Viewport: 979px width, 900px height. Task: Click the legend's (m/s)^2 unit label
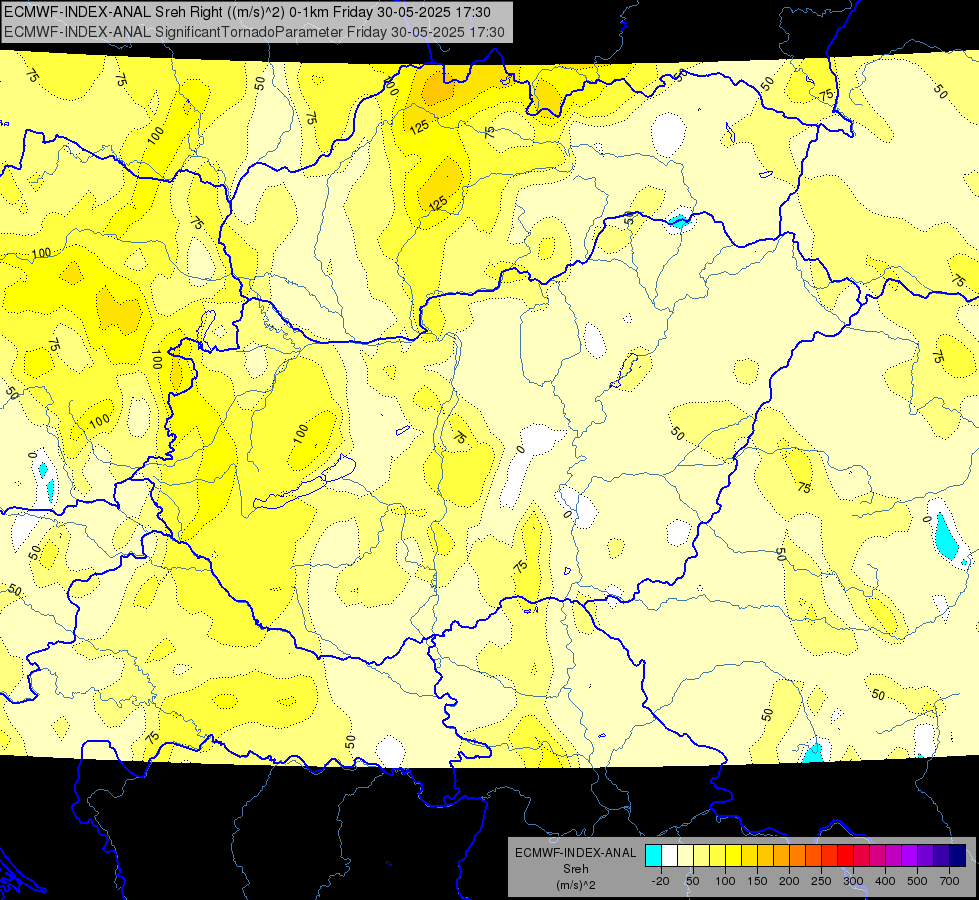coord(575,885)
